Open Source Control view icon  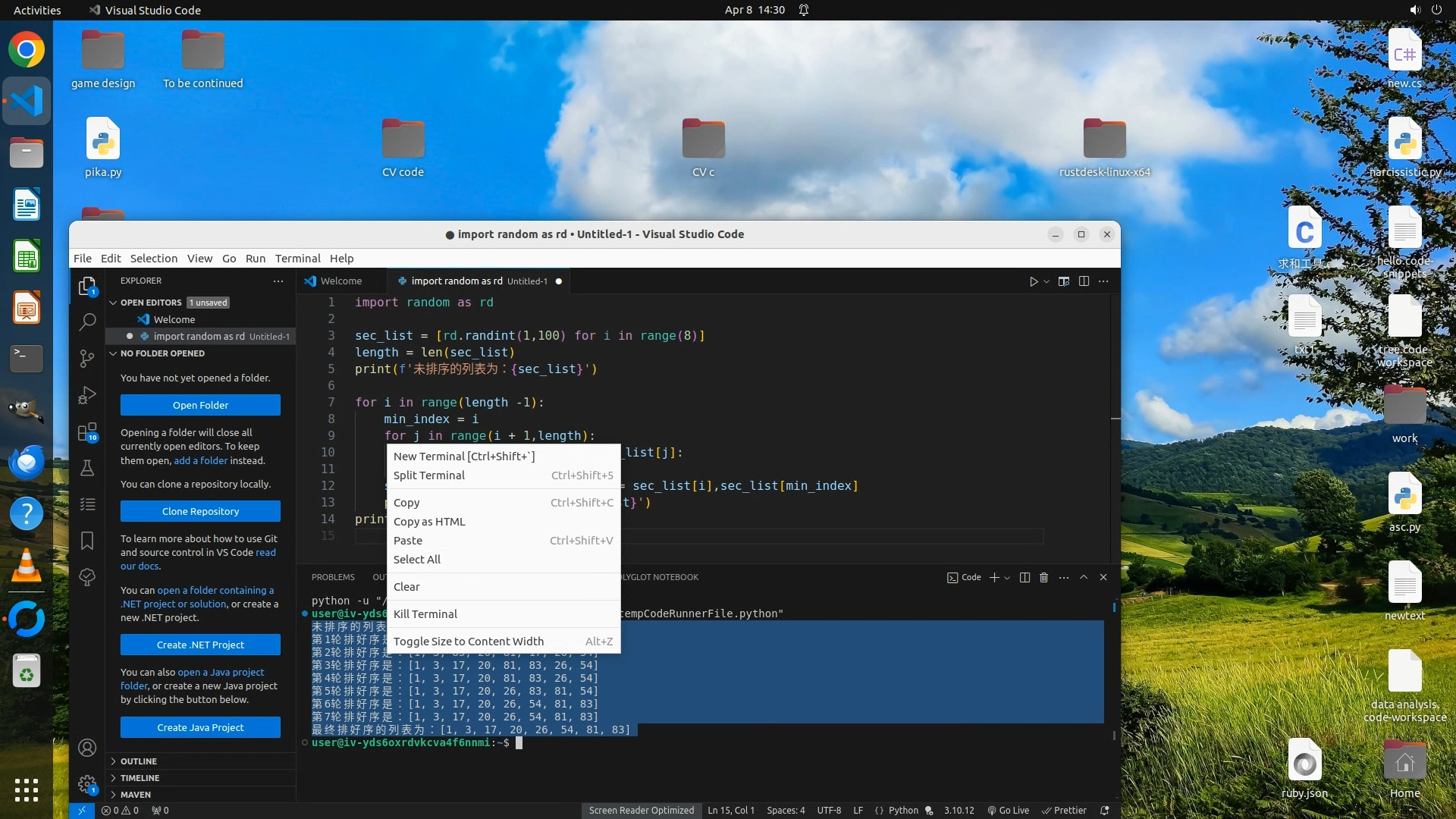tap(87, 358)
